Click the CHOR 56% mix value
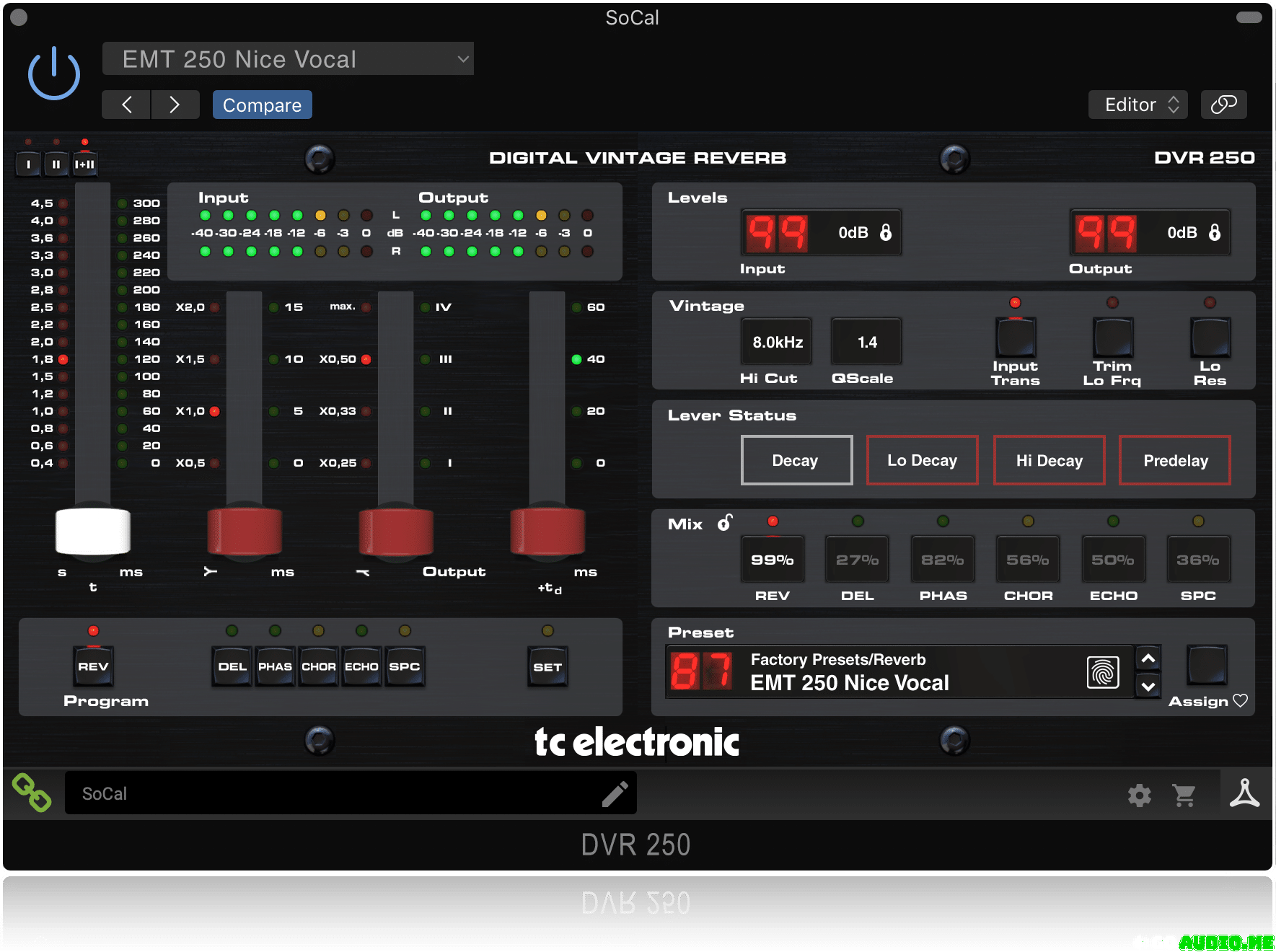Image resolution: width=1276 pixels, height=952 pixels. coord(1028,559)
